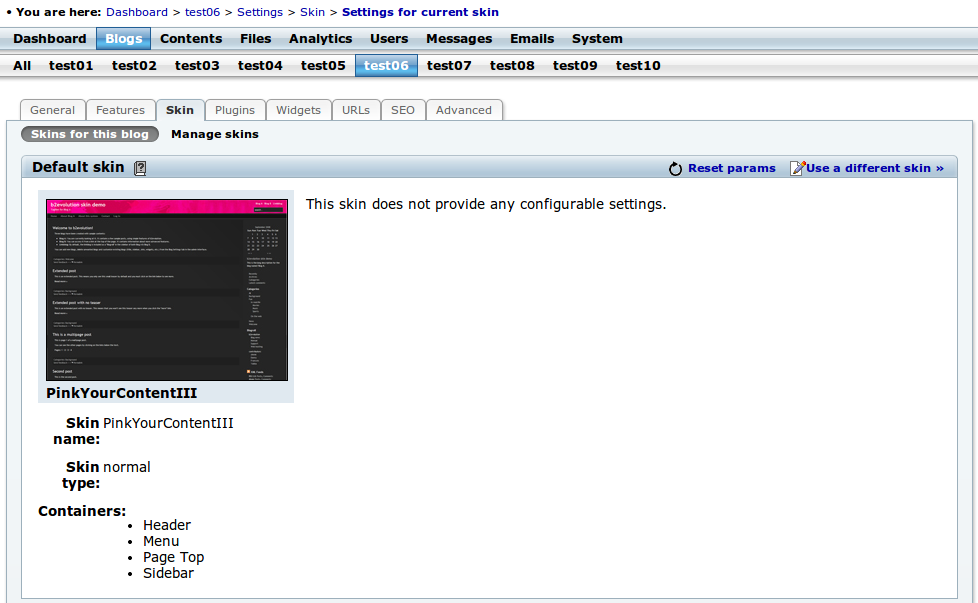Go to the Contents menu
Viewport: 978px width, 603px height.
pos(191,39)
